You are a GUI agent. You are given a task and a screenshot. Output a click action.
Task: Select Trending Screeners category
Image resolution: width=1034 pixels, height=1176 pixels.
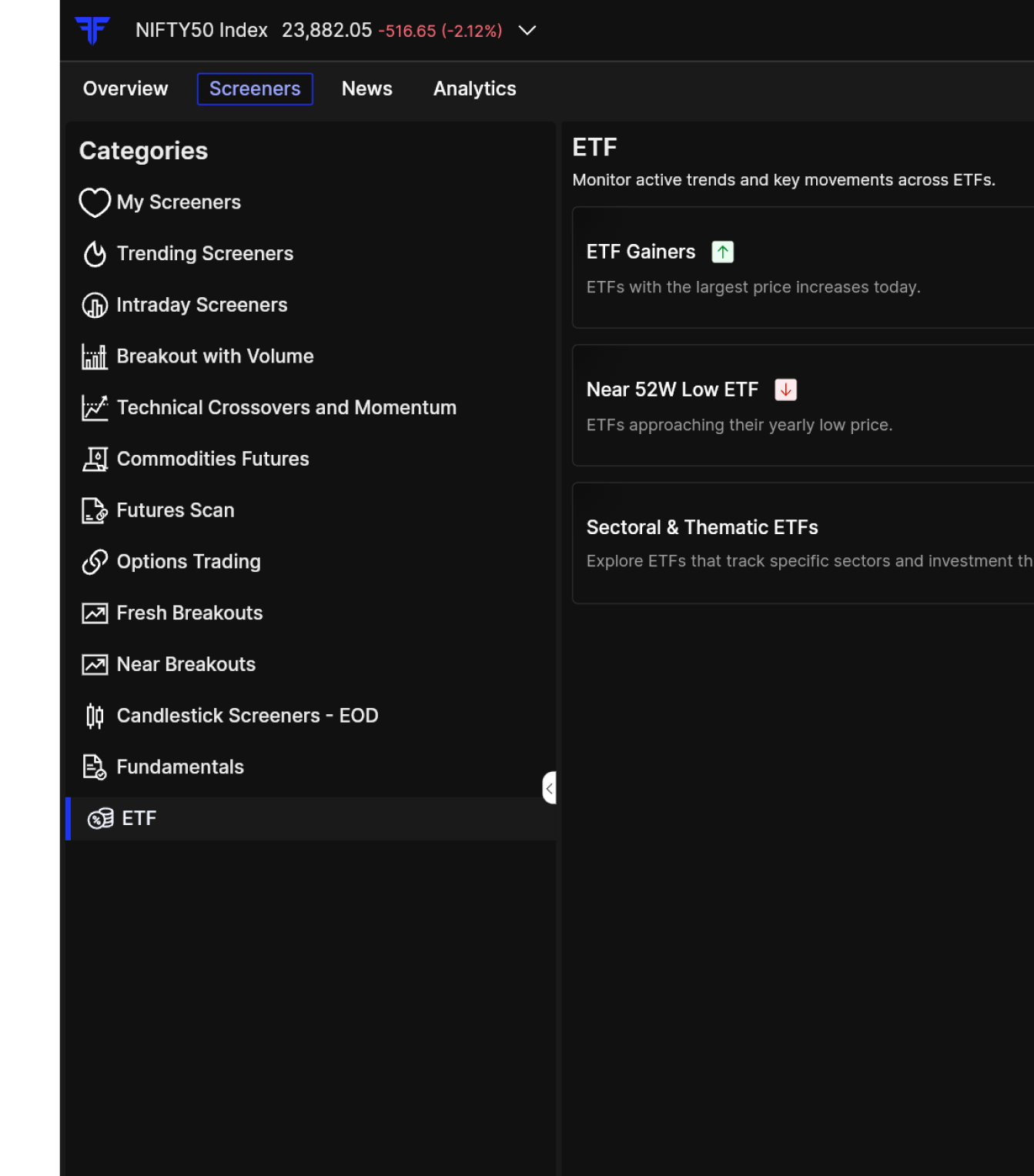(x=205, y=254)
